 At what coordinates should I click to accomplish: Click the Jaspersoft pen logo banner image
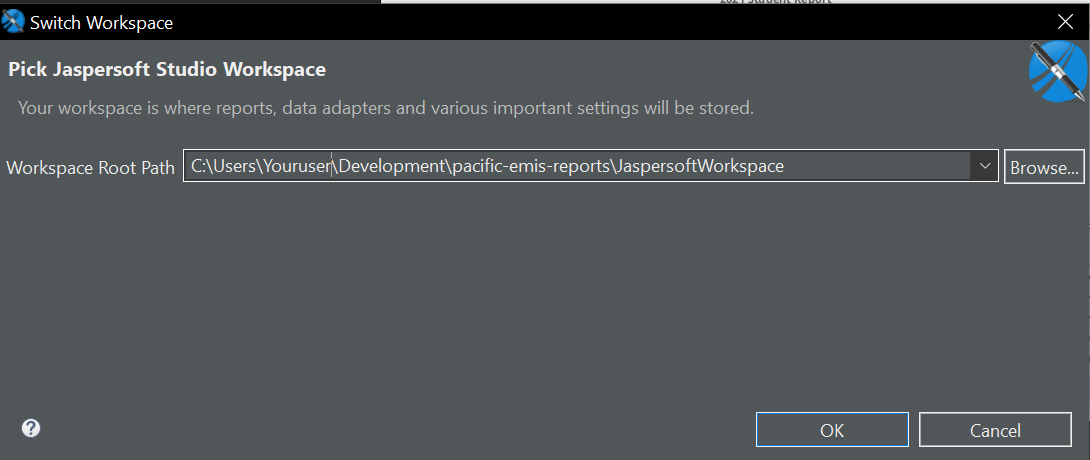coord(1058,72)
